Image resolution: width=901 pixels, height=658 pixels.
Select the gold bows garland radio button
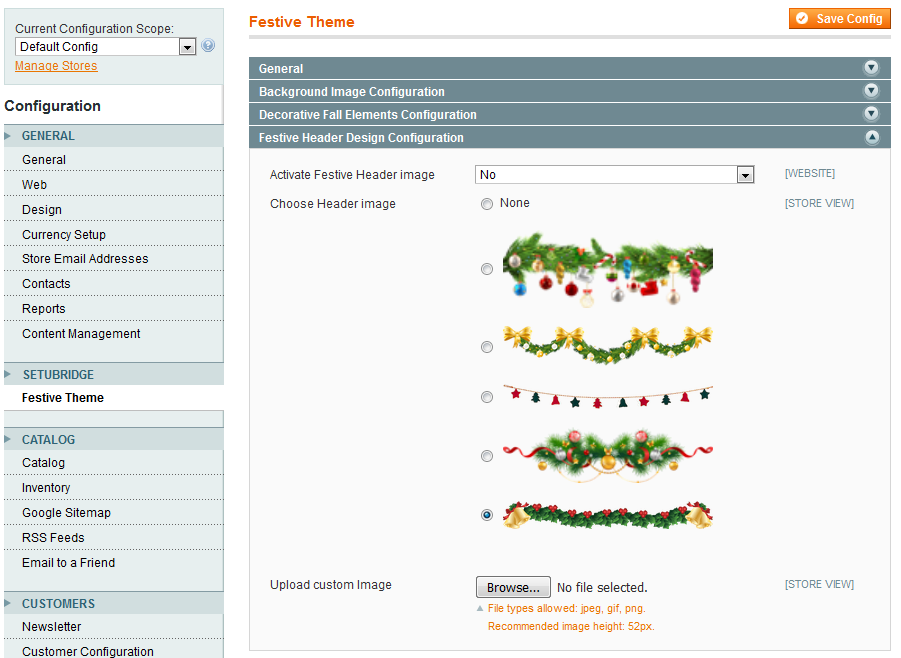pyautogui.click(x=487, y=347)
